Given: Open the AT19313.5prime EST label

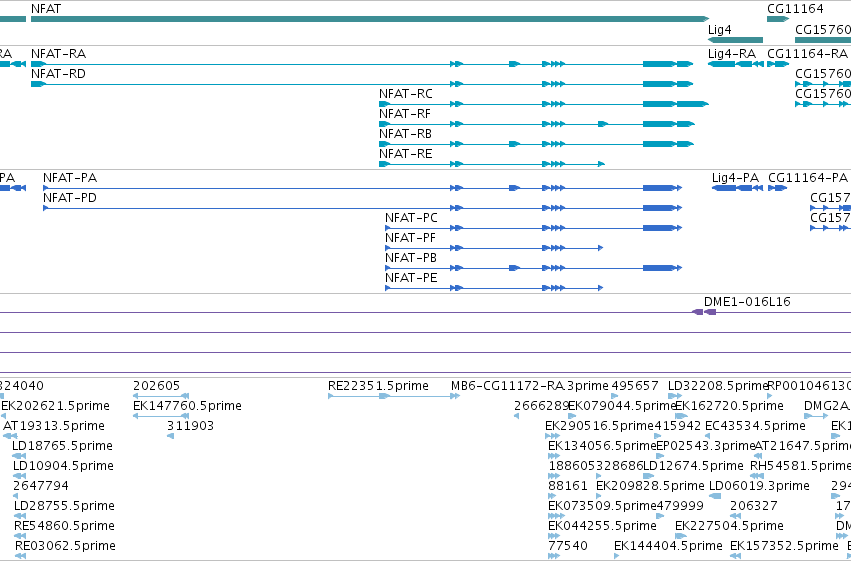Looking at the screenshot, I should (54, 426).
